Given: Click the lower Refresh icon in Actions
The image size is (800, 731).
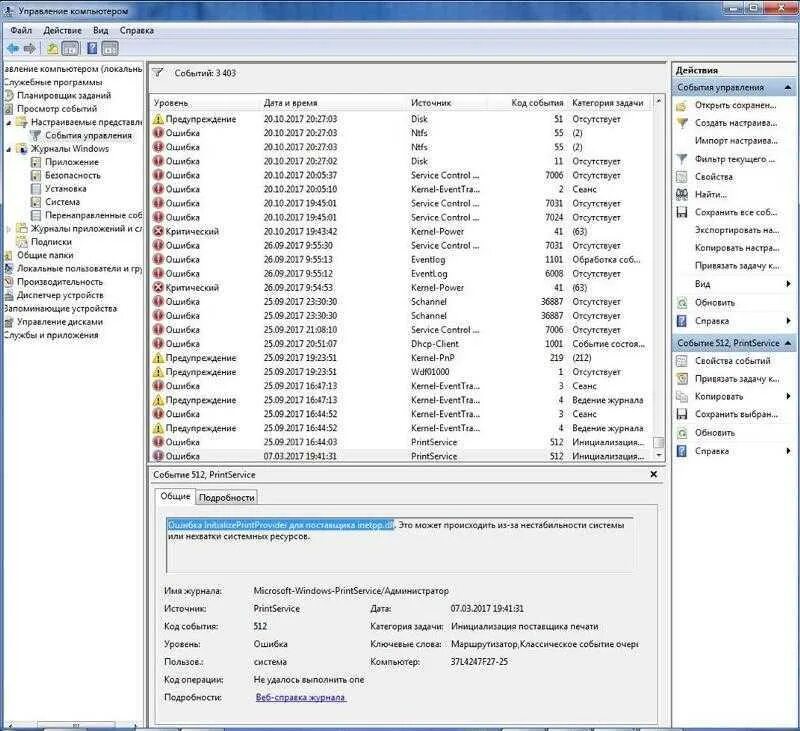Looking at the screenshot, I should pyautogui.click(x=682, y=433).
